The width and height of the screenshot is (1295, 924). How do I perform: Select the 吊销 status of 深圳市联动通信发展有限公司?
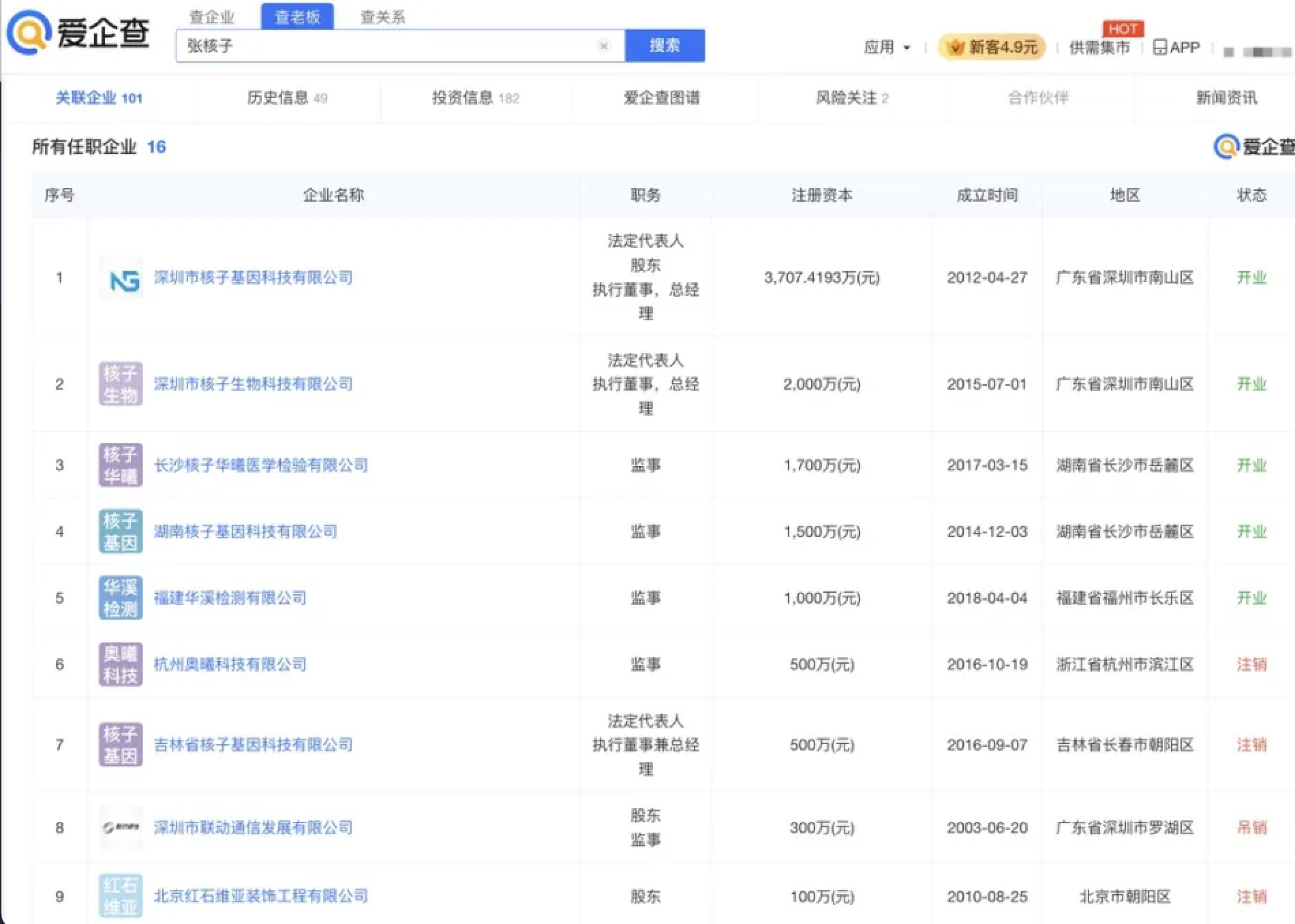[x=1251, y=827]
